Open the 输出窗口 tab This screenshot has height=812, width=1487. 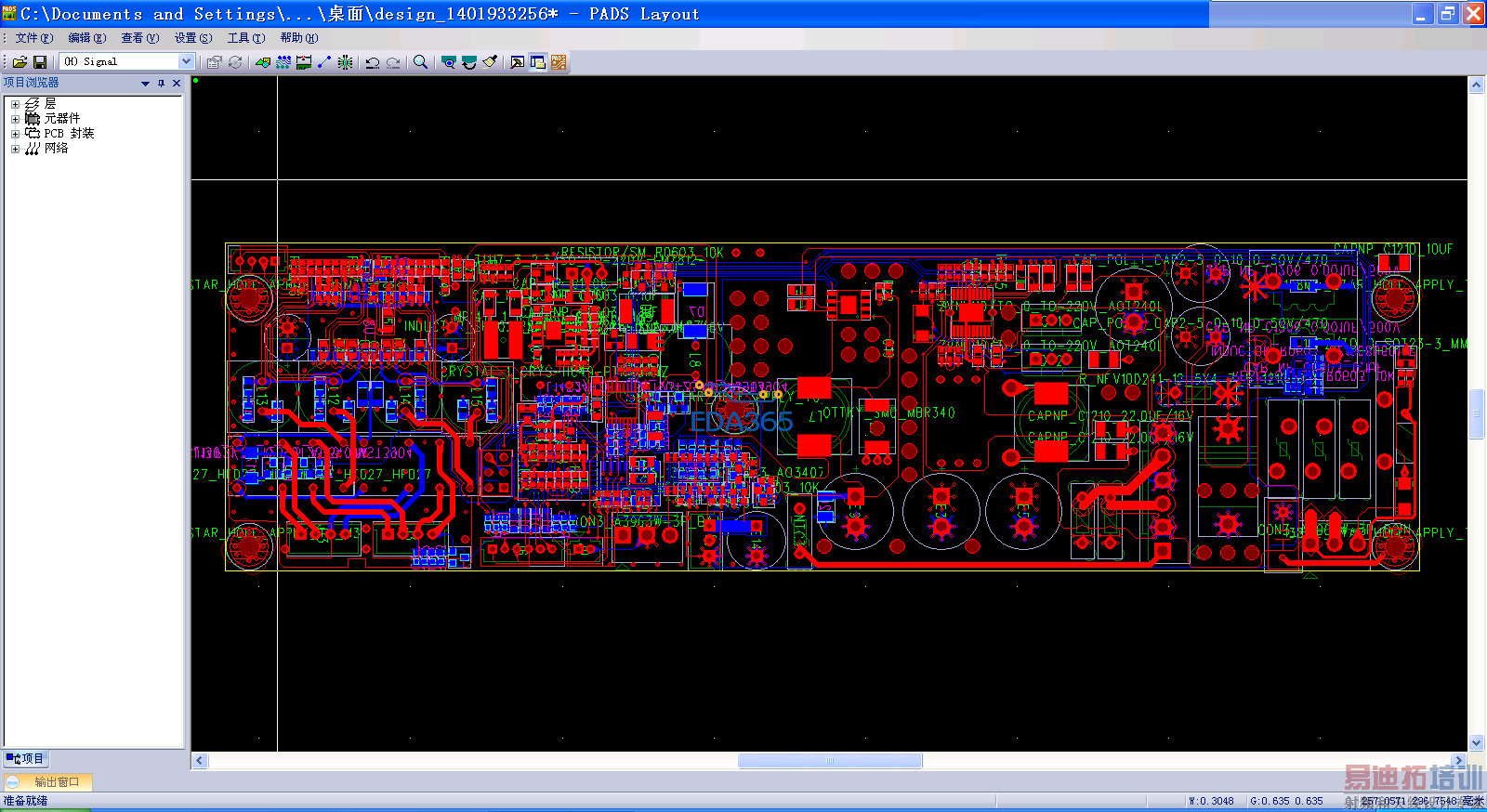click(48, 782)
